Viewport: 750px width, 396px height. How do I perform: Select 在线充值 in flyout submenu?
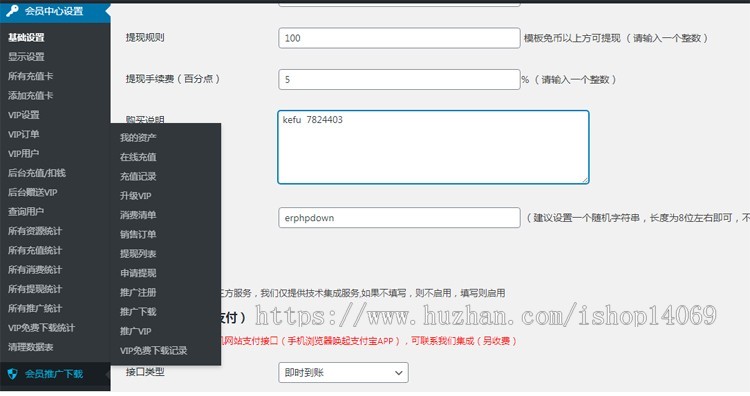[x=138, y=157]
